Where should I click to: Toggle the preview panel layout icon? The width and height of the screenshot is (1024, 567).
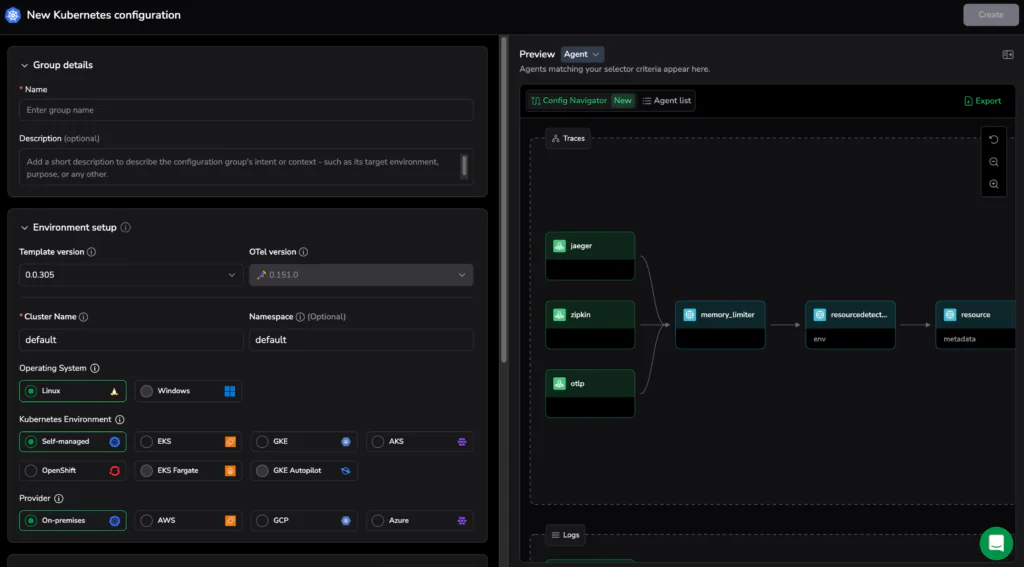point(1008,54)
